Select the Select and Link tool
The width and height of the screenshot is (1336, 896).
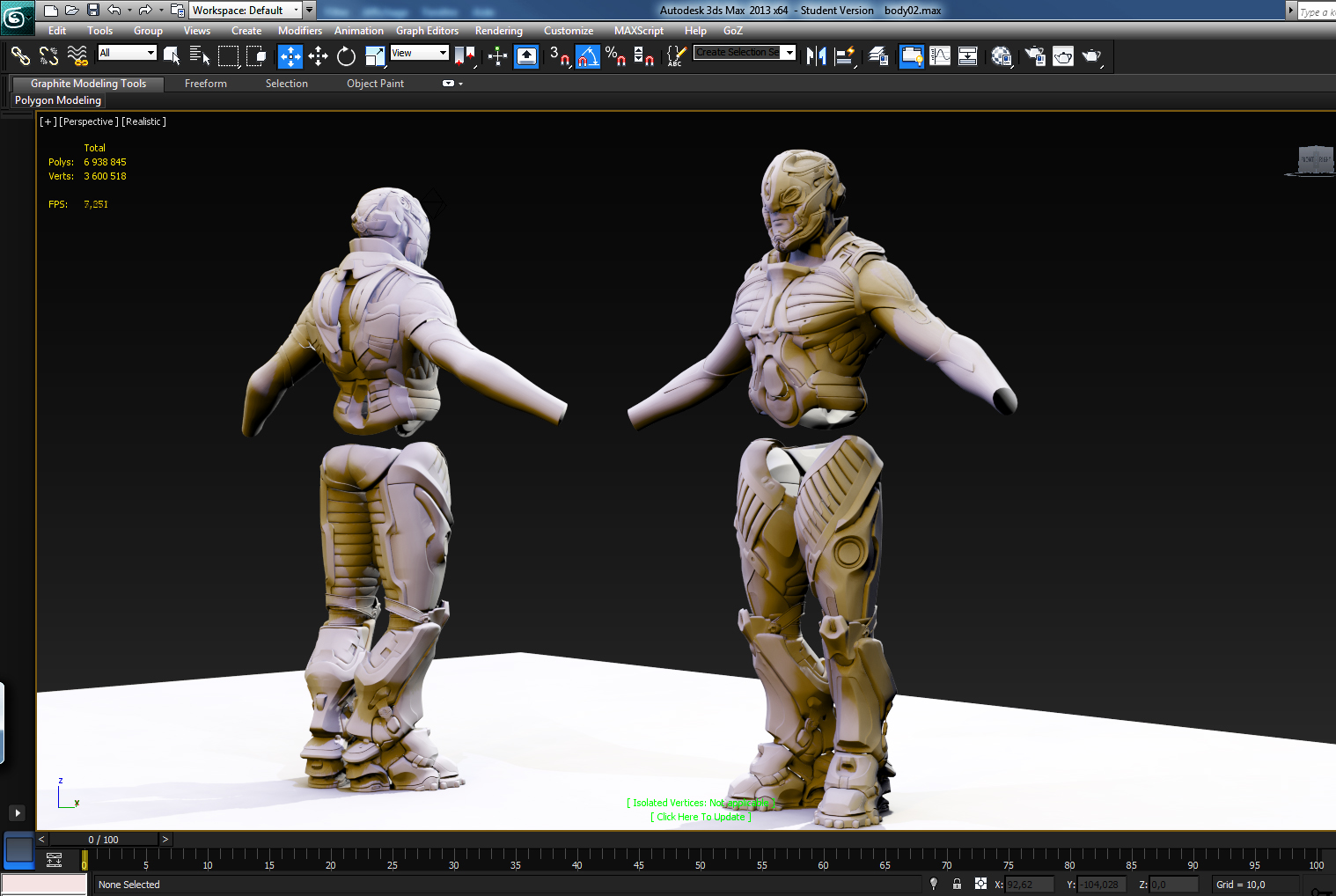pos(20,56)
